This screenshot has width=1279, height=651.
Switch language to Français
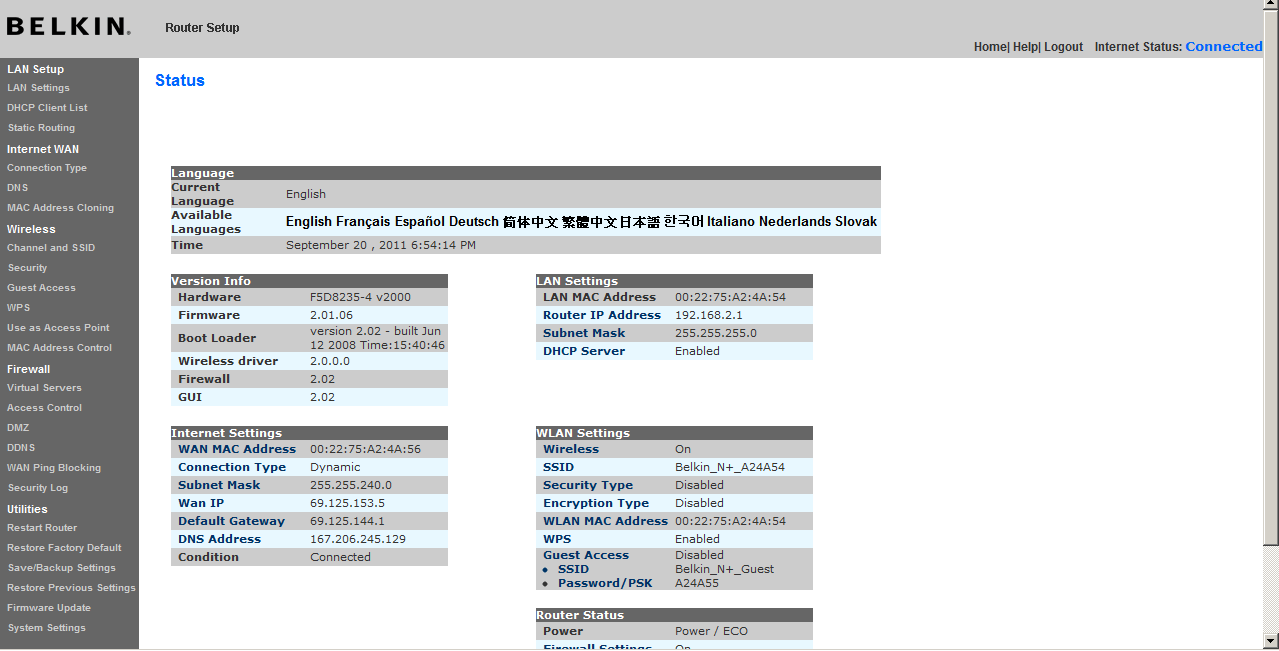pos(366,221)
